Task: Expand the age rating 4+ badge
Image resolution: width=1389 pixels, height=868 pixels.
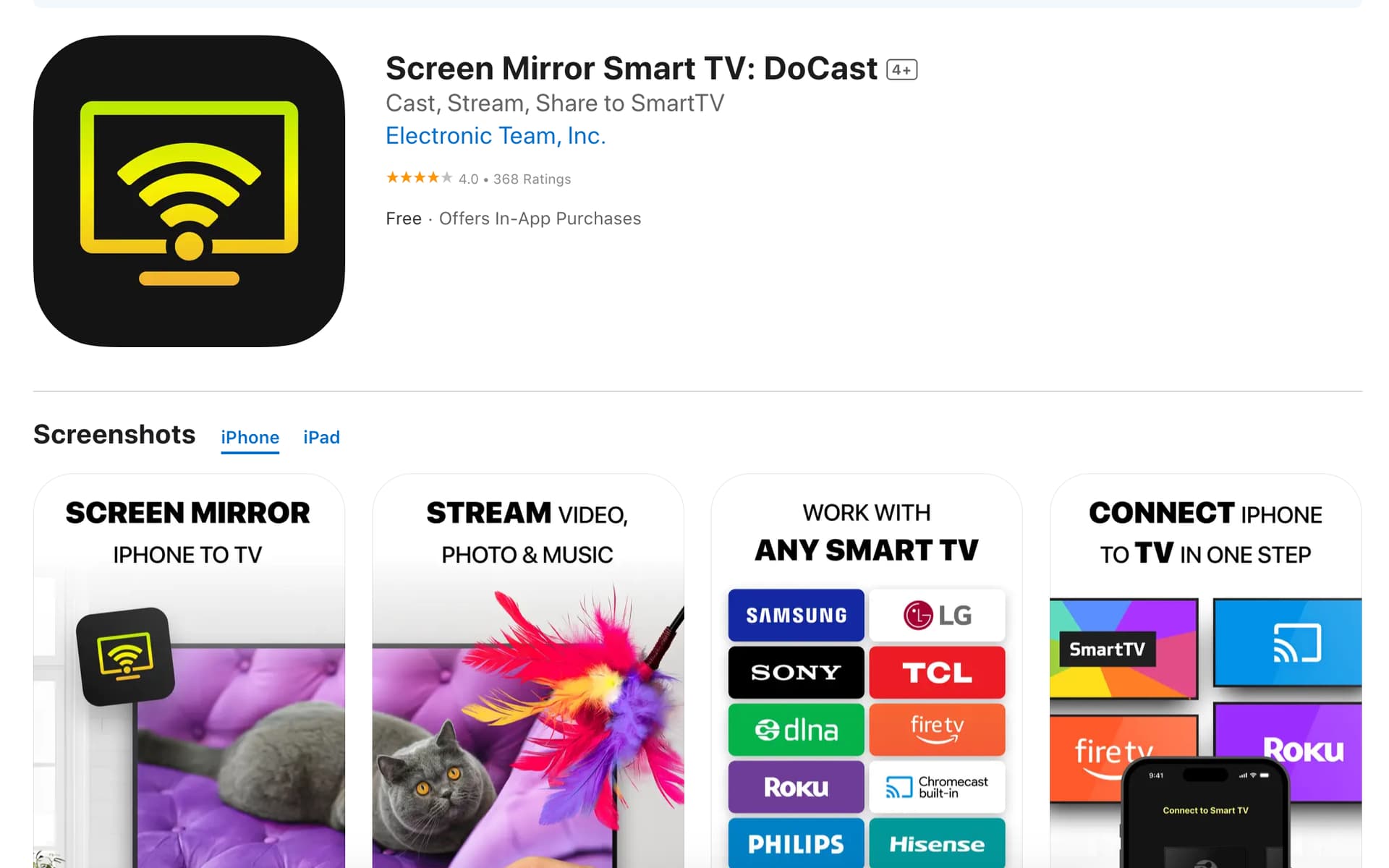Action: 901,69
